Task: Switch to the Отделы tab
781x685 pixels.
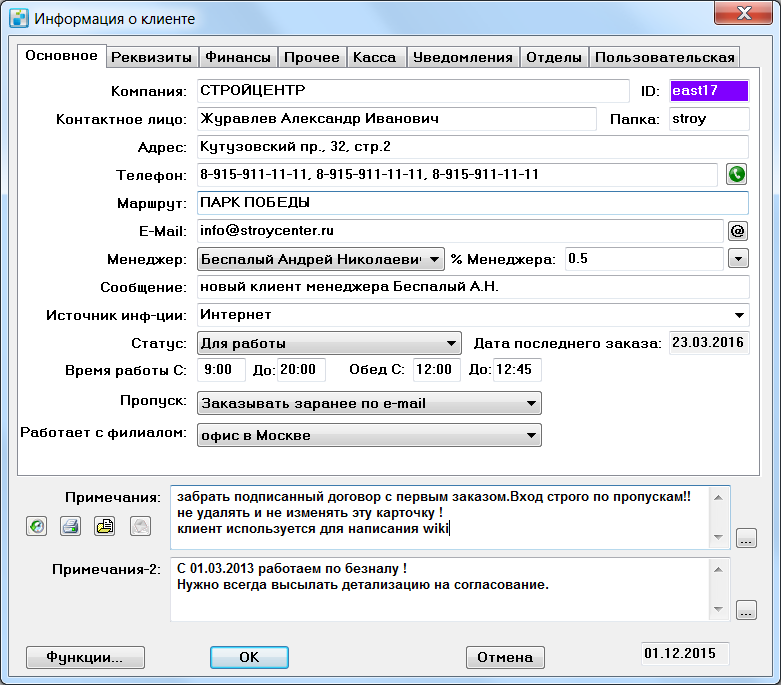Action: (554, 57)
